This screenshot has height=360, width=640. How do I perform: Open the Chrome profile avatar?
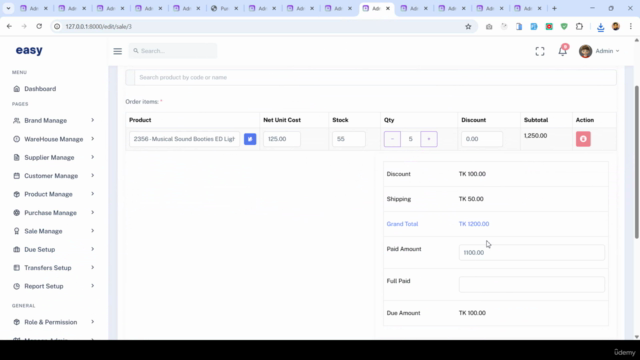pyautogui.click(x=616, y=27)
